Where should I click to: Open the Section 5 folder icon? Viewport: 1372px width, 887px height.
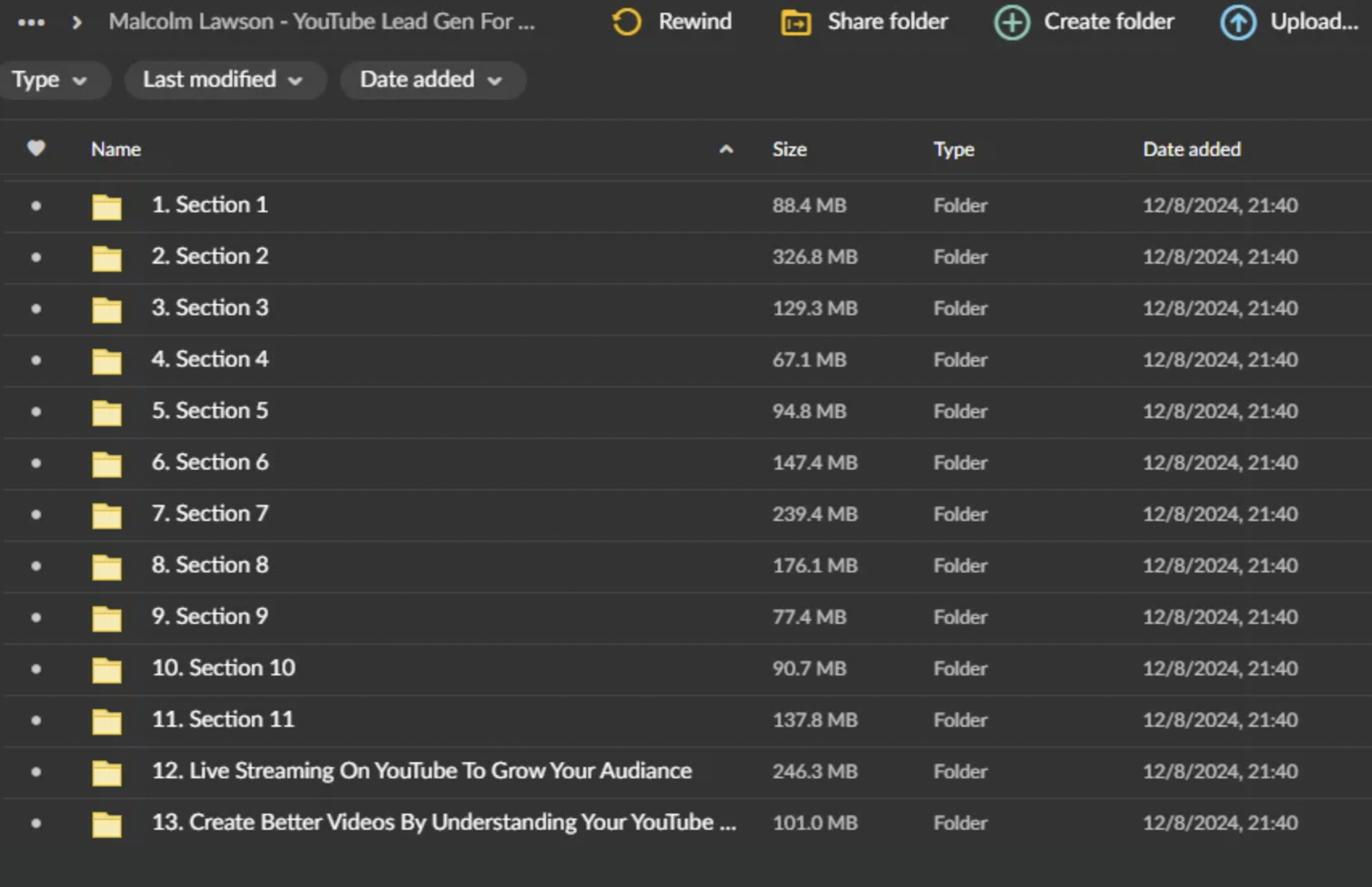pos(107,411)
